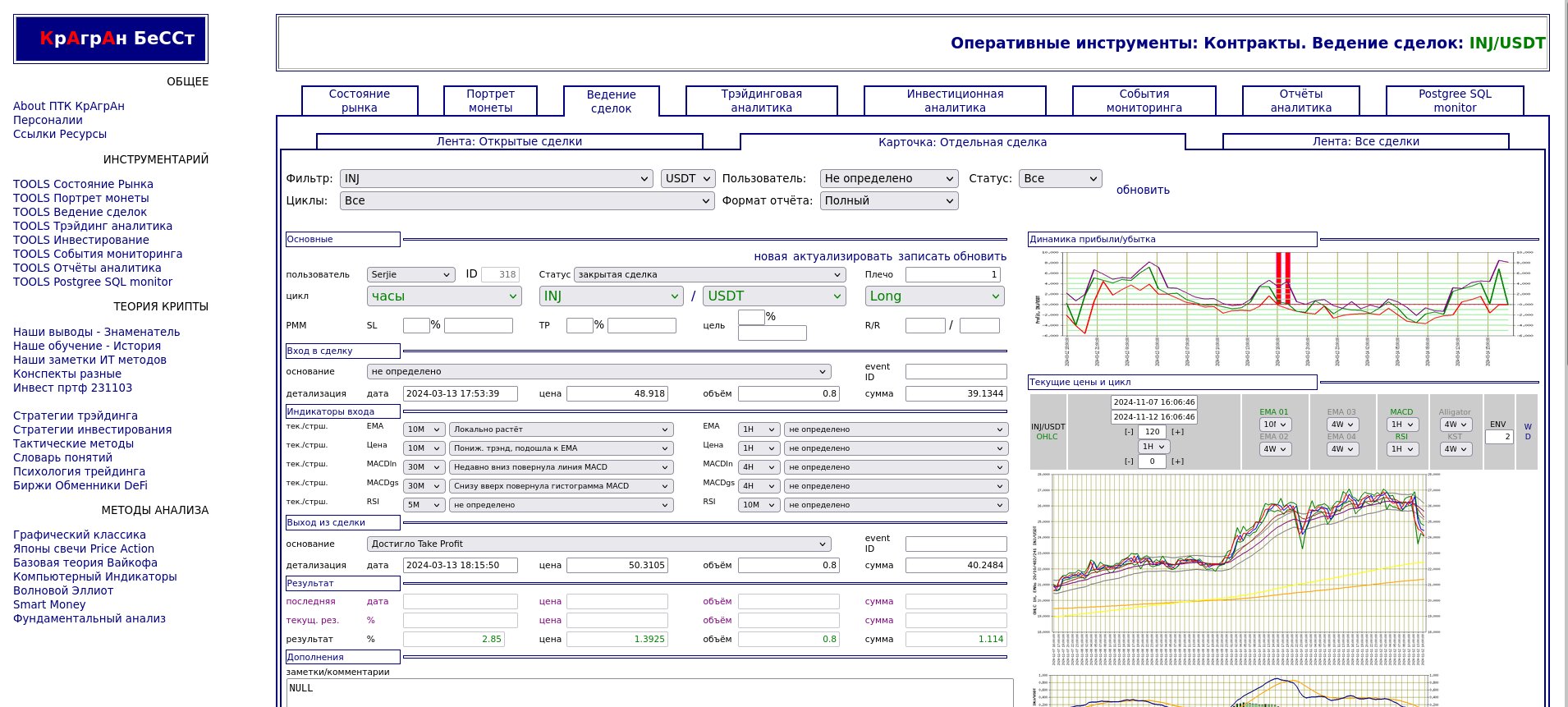
Task: Click [+] next to the 120 value
Action: (x=1177, y=432)
